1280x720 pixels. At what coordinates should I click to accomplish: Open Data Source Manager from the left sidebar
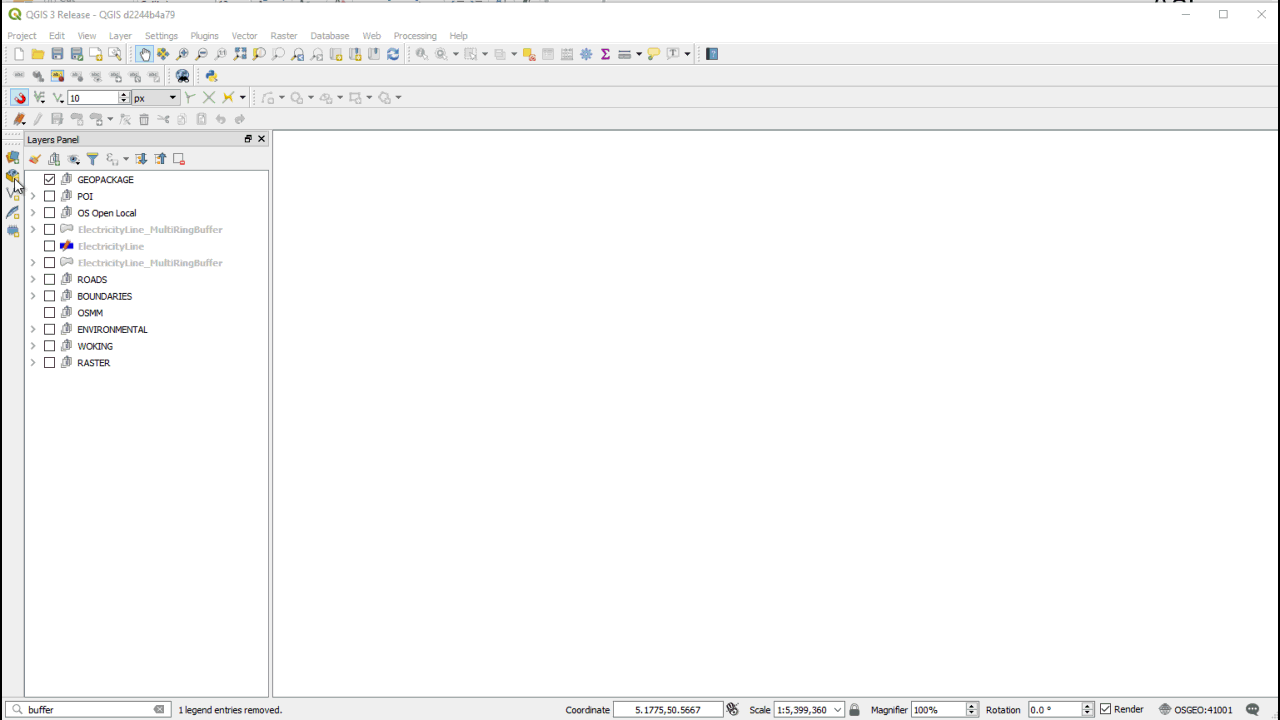pyautogui.click(x=13, y=157)
